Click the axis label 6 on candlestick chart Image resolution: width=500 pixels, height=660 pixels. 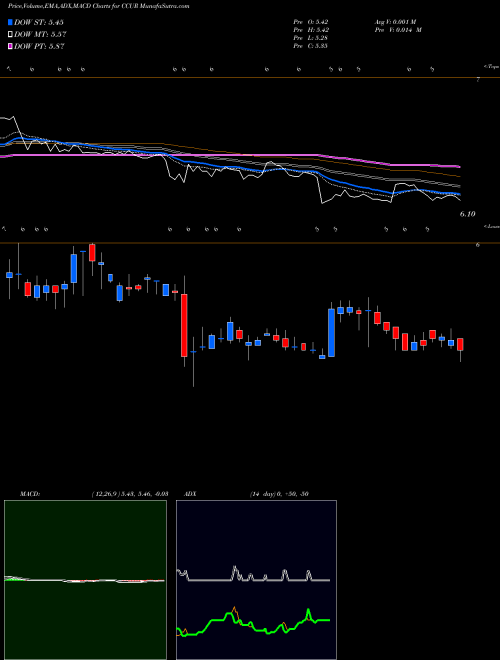[478, 245]
